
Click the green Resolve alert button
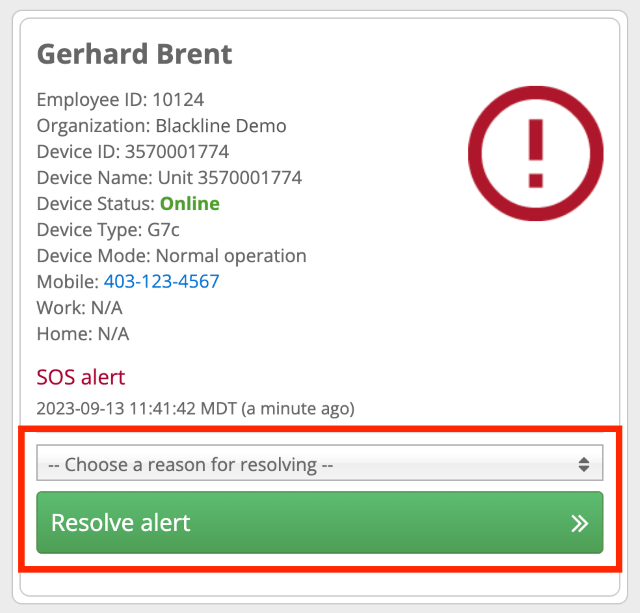coord(320,523)
